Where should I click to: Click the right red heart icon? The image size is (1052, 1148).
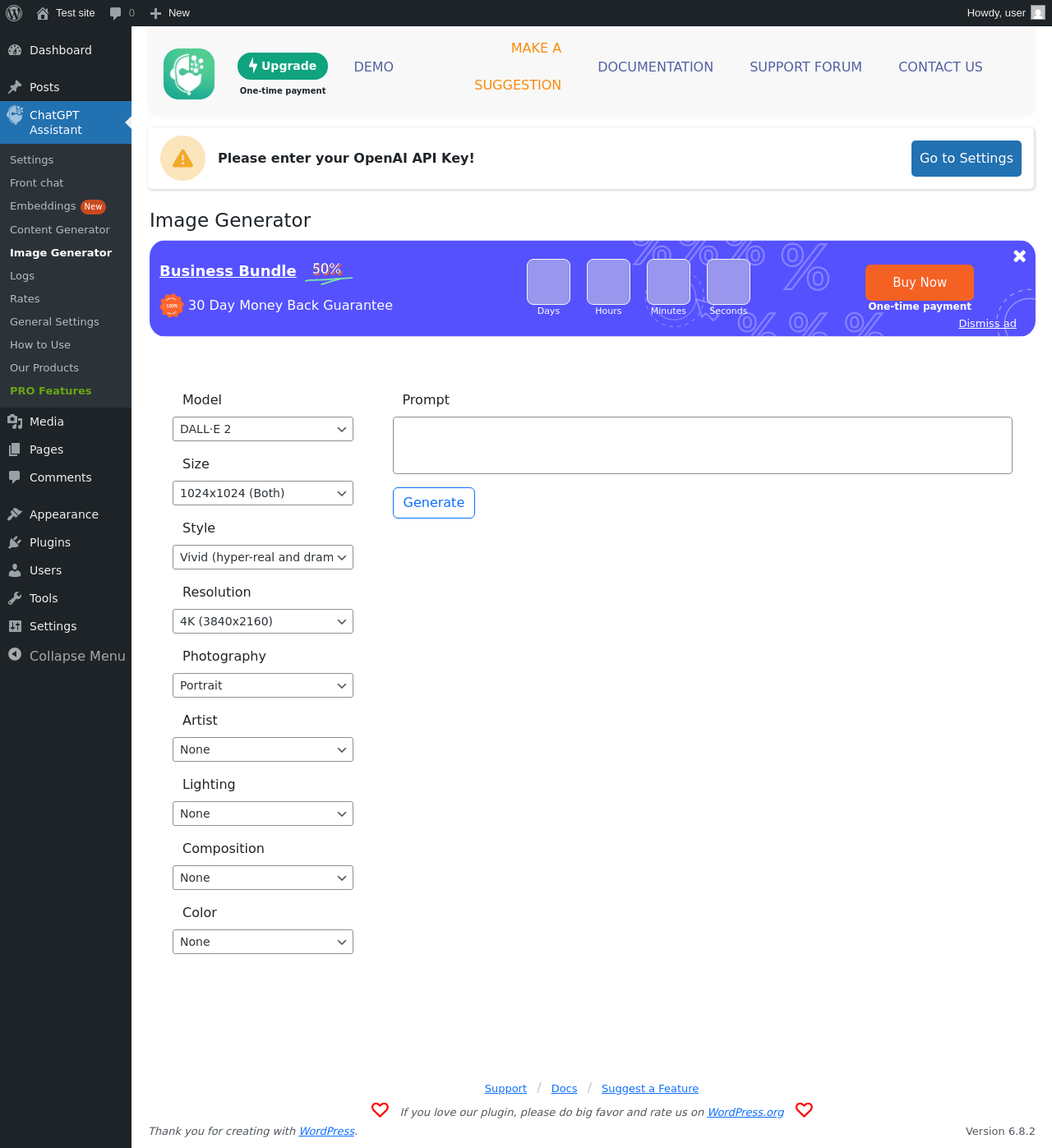(804, 1110)
